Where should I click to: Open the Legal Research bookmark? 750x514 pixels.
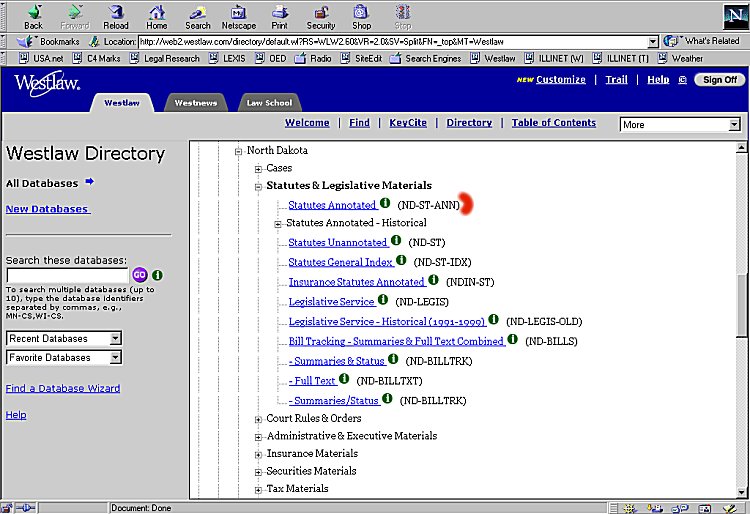click(x=165, y=58)
